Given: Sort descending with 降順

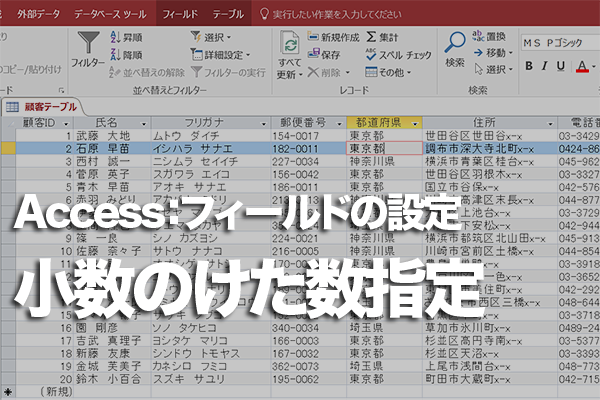Looking at the screenshot, I should pyautogui.click(x=126, y=55).
